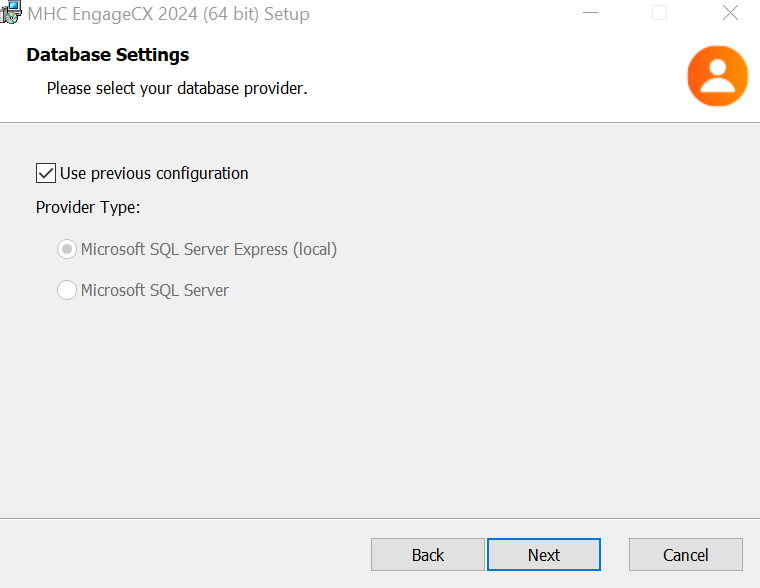Click the orange user profile logo
760x588 pixels.
(717, 76)
